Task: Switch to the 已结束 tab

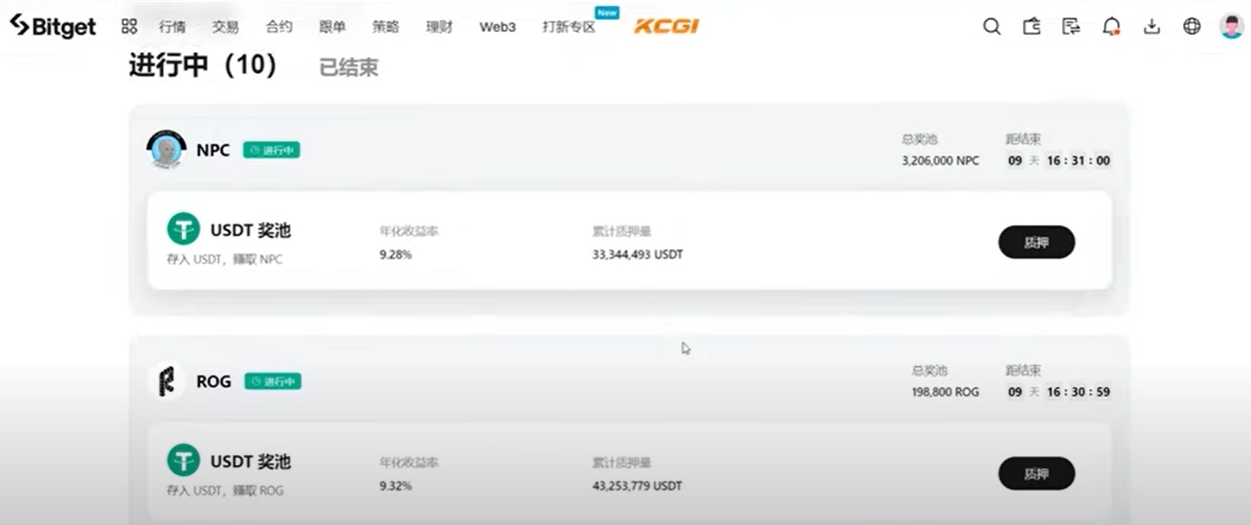Action: 348,68
